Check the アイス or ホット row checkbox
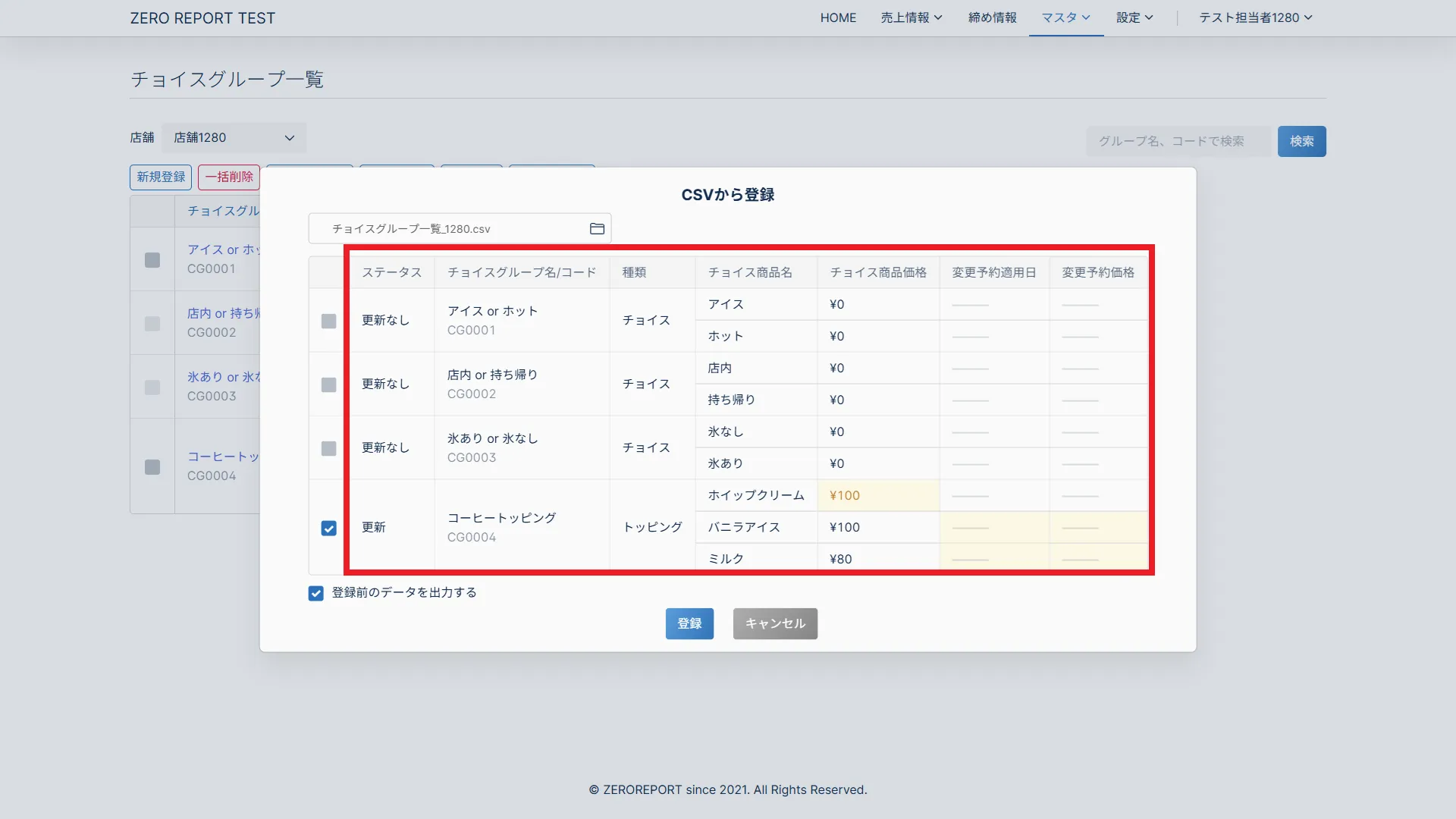 (x=328, y=321)
